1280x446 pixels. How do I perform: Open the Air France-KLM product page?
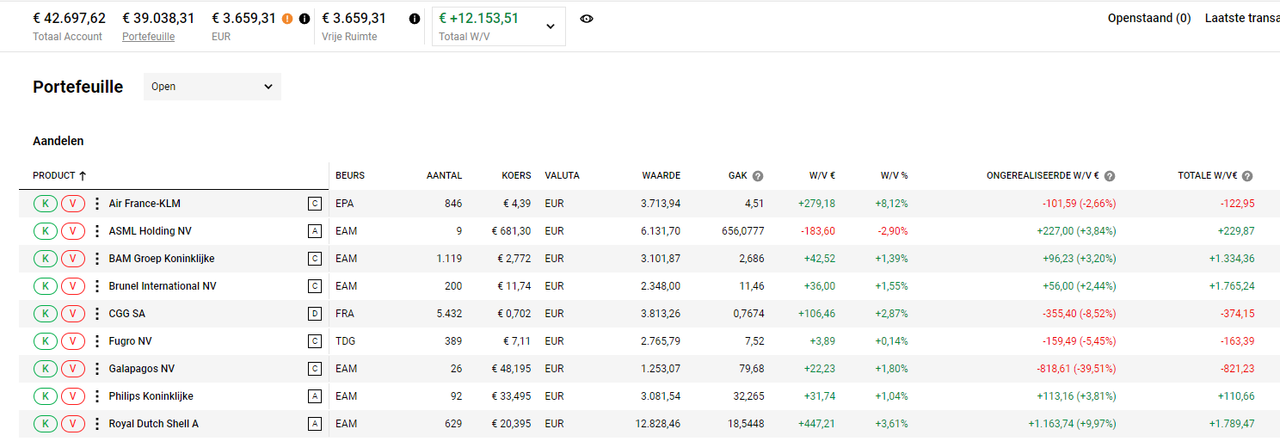click(145, 204)
